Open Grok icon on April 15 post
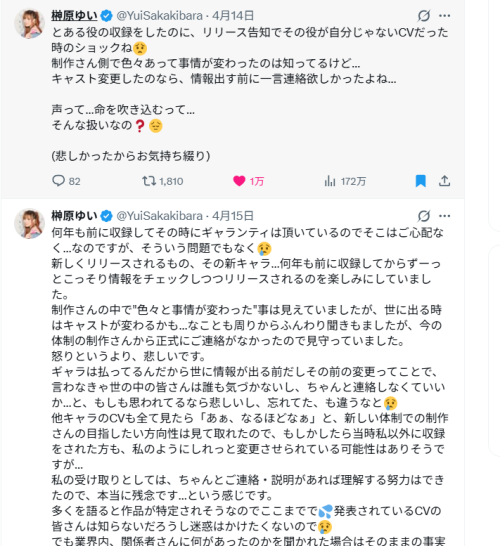The image size is (500, 546). click(x=424, y=216)
